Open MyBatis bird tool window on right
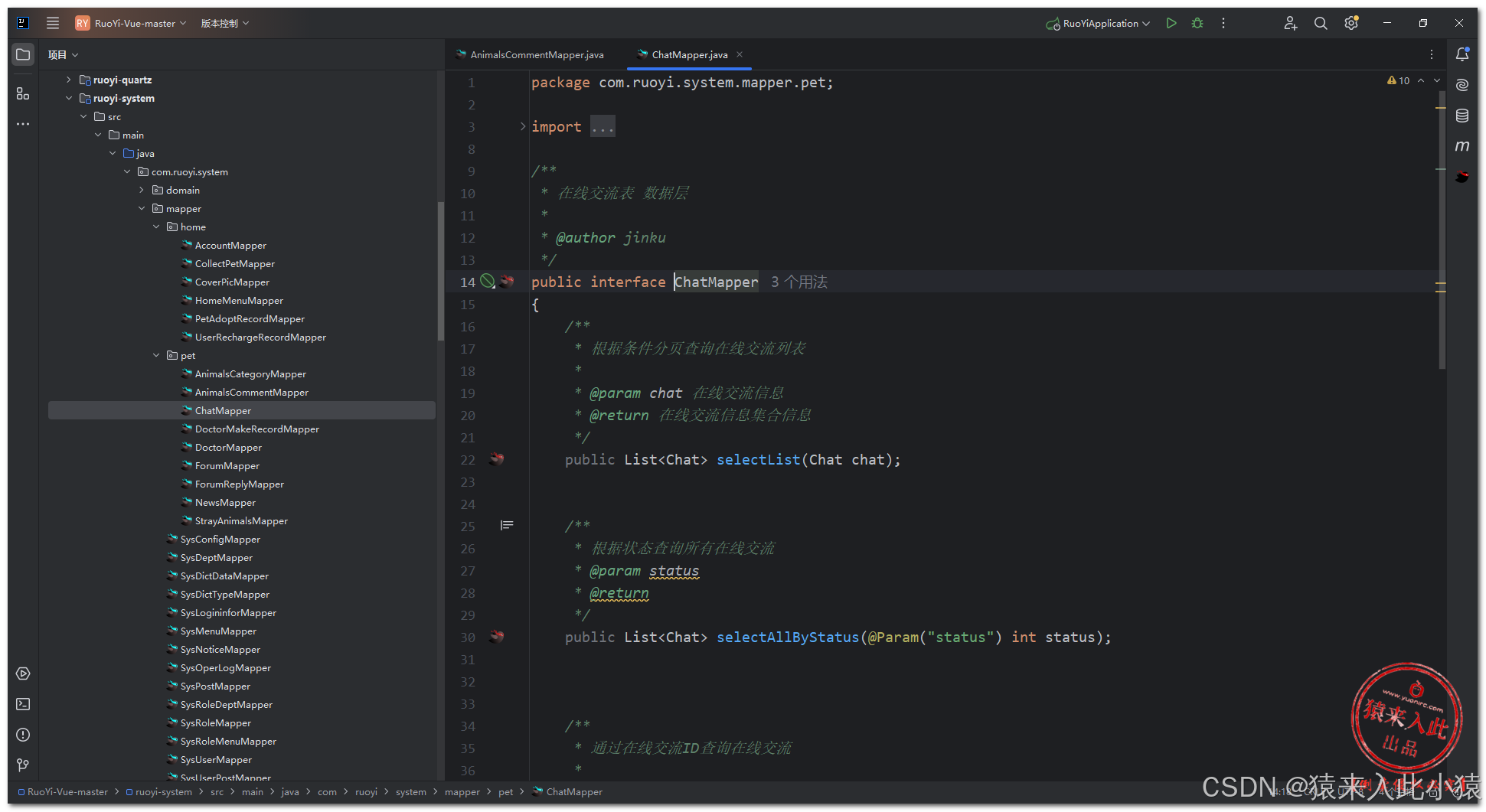The image size is (1486, 812). [x=1462, y=176]
